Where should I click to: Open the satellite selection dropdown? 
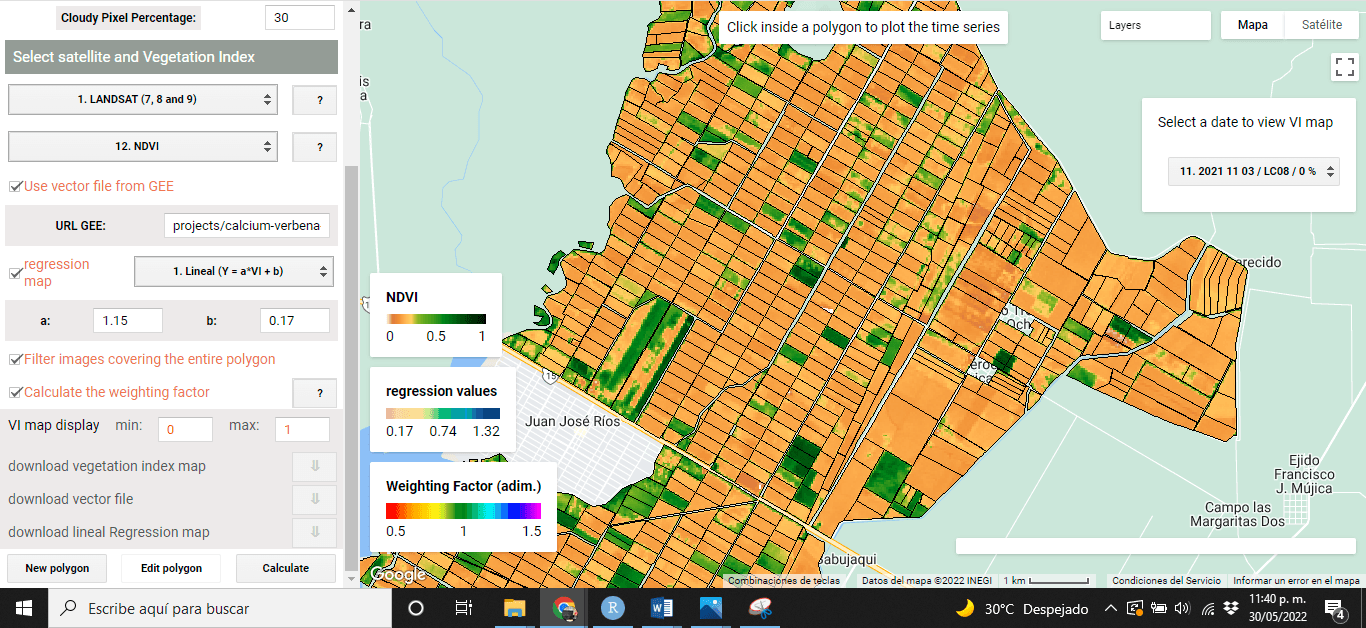[142, 100]
